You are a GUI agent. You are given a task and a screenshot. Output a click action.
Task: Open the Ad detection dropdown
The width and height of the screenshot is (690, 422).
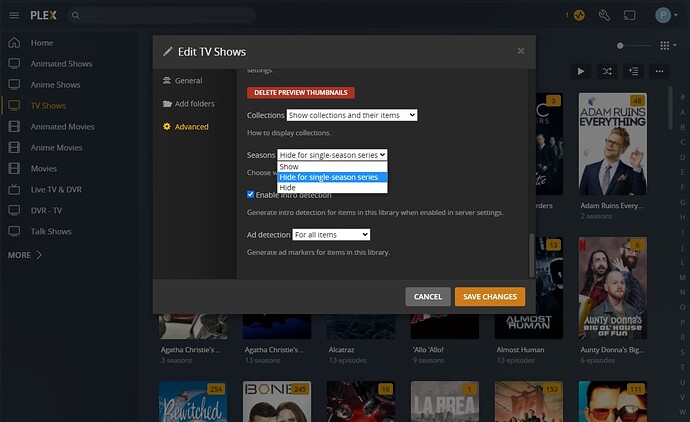[331, 235]
